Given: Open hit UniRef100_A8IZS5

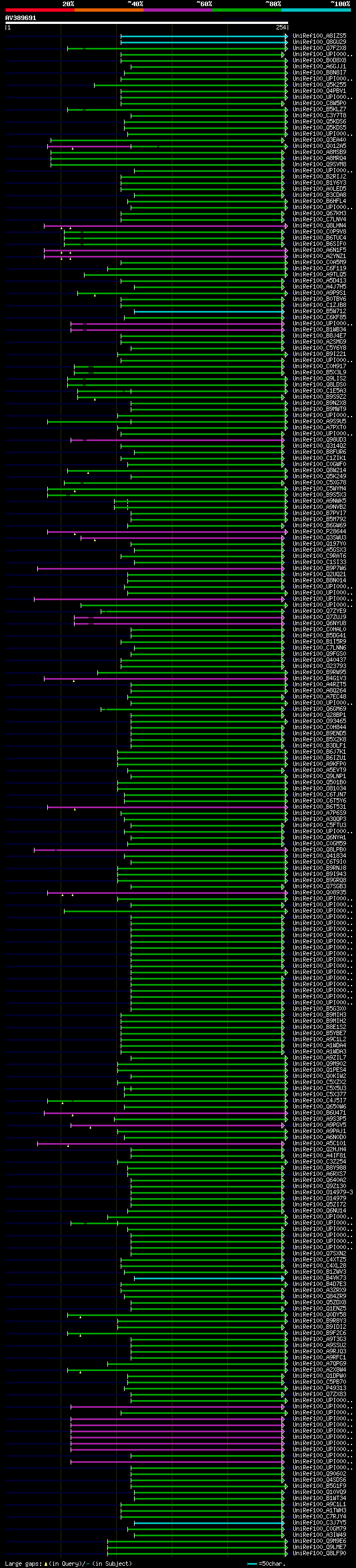Looking at the screenshot, I should click(319, 36).
